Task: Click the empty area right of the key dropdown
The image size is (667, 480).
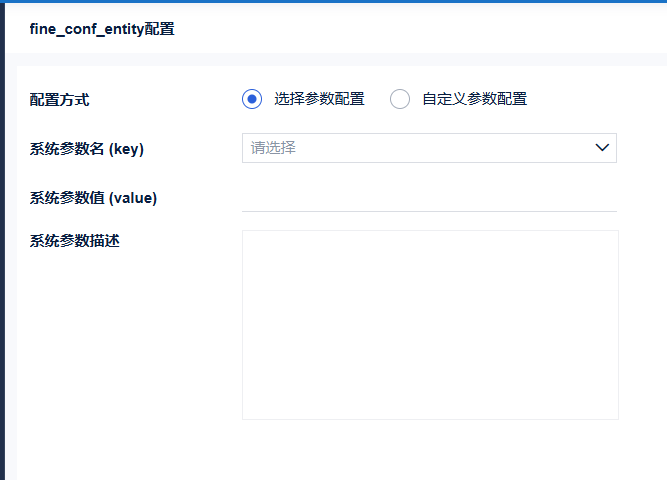Action: 640,148
